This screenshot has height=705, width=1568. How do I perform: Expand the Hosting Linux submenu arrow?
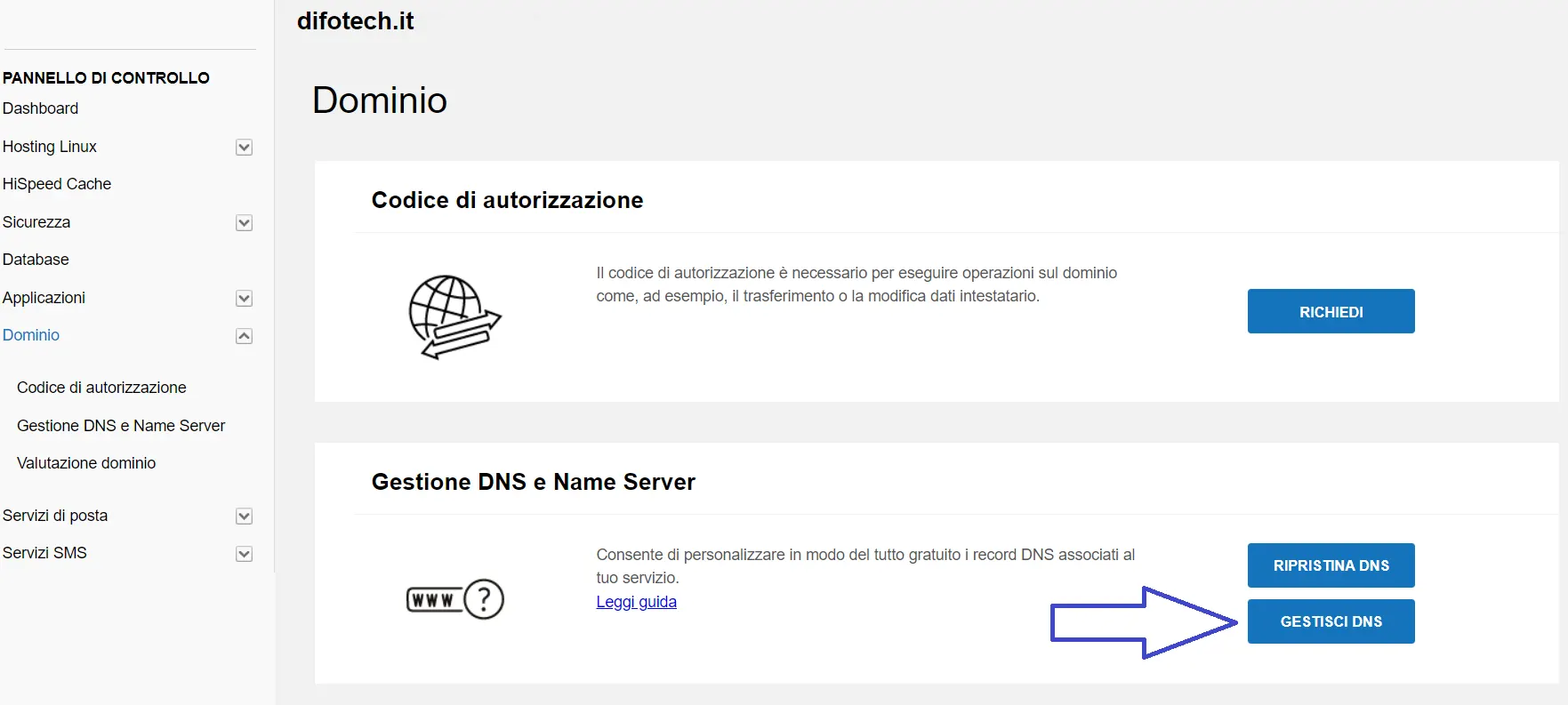[244, 148]
